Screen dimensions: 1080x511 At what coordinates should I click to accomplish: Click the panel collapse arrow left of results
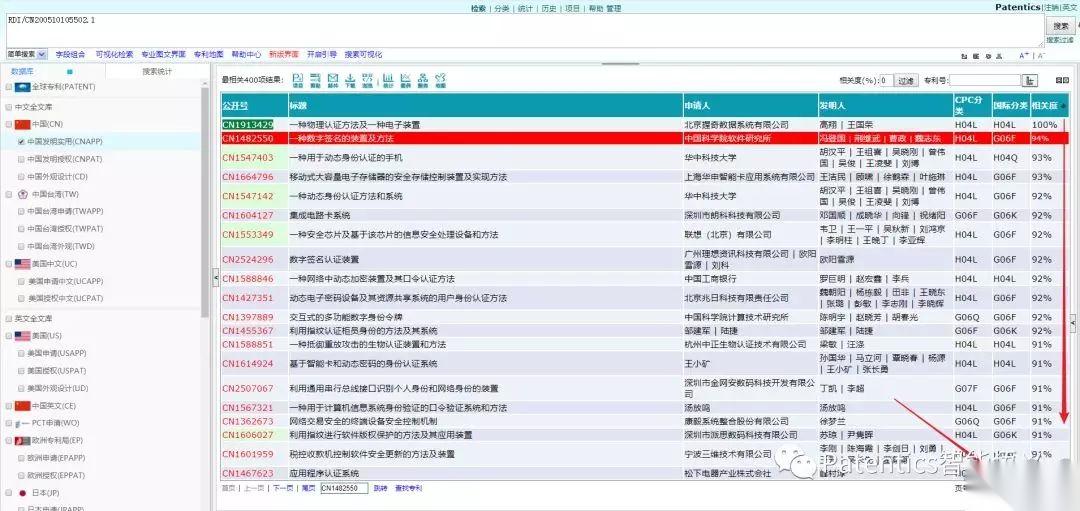click(215, 276)
